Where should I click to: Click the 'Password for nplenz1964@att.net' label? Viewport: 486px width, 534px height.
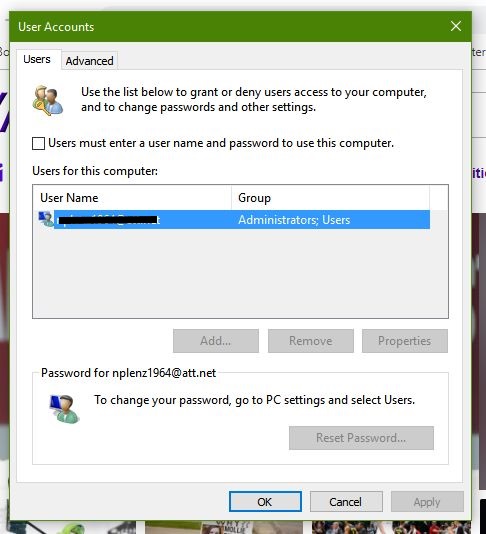128,373
